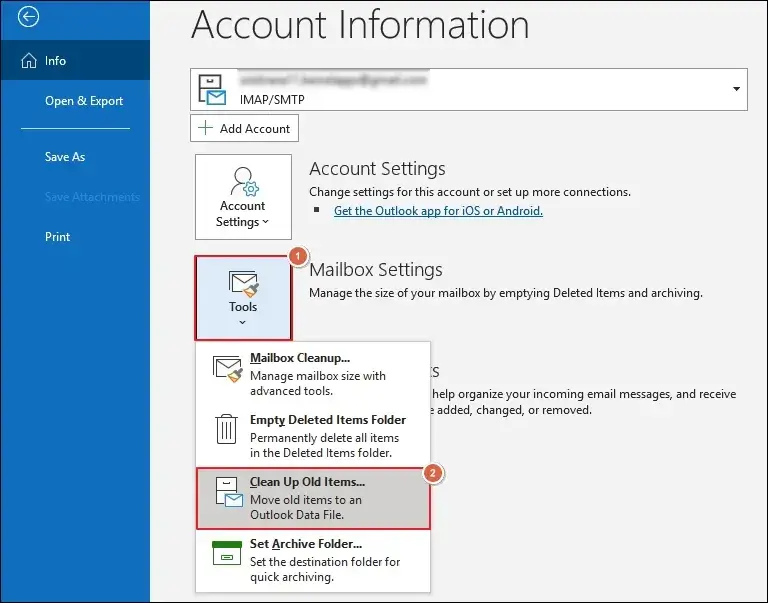Go back using the circled back arrow
This screenshot has height=603, width=768.
click(x=28, y=17)
